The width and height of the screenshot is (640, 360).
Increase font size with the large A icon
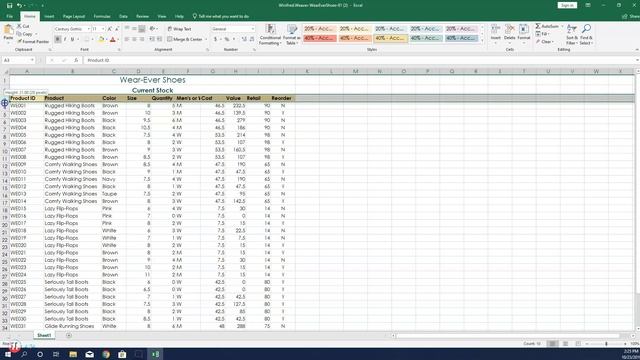pos(110,29)
